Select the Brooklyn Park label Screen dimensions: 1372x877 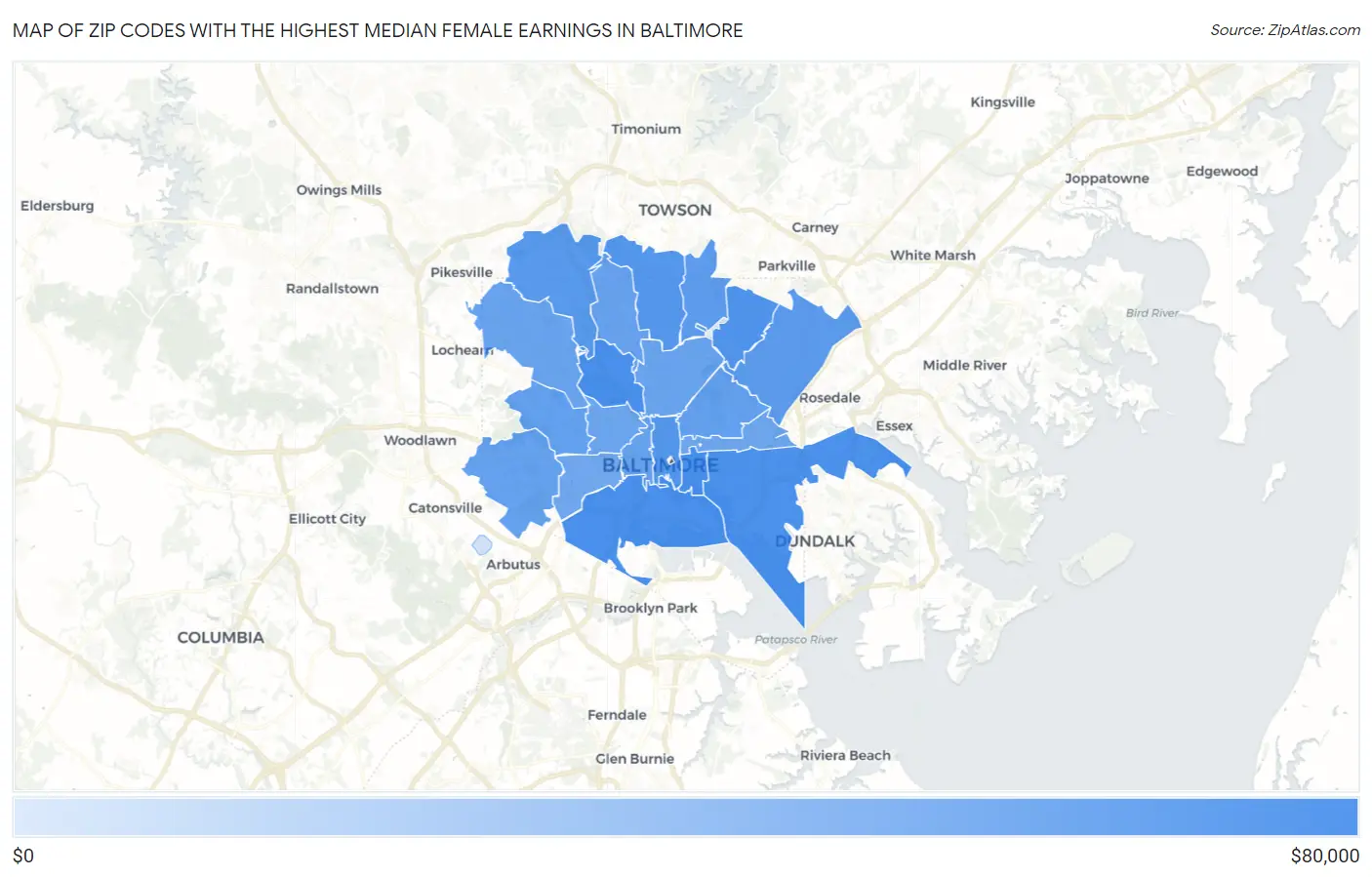point(650,609)
